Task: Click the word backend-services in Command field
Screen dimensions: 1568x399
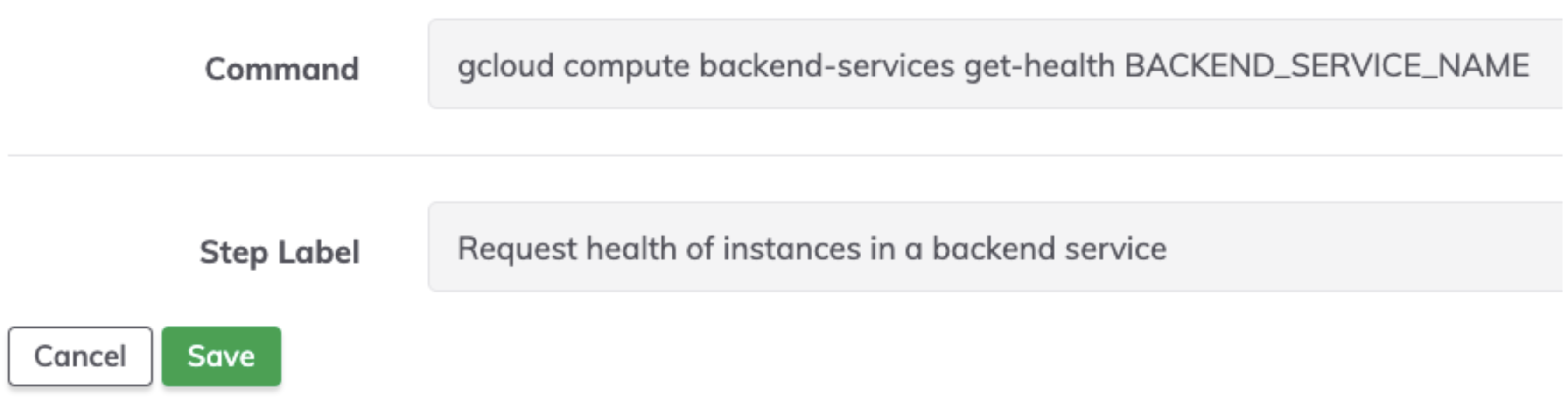Action: (826, 66)
